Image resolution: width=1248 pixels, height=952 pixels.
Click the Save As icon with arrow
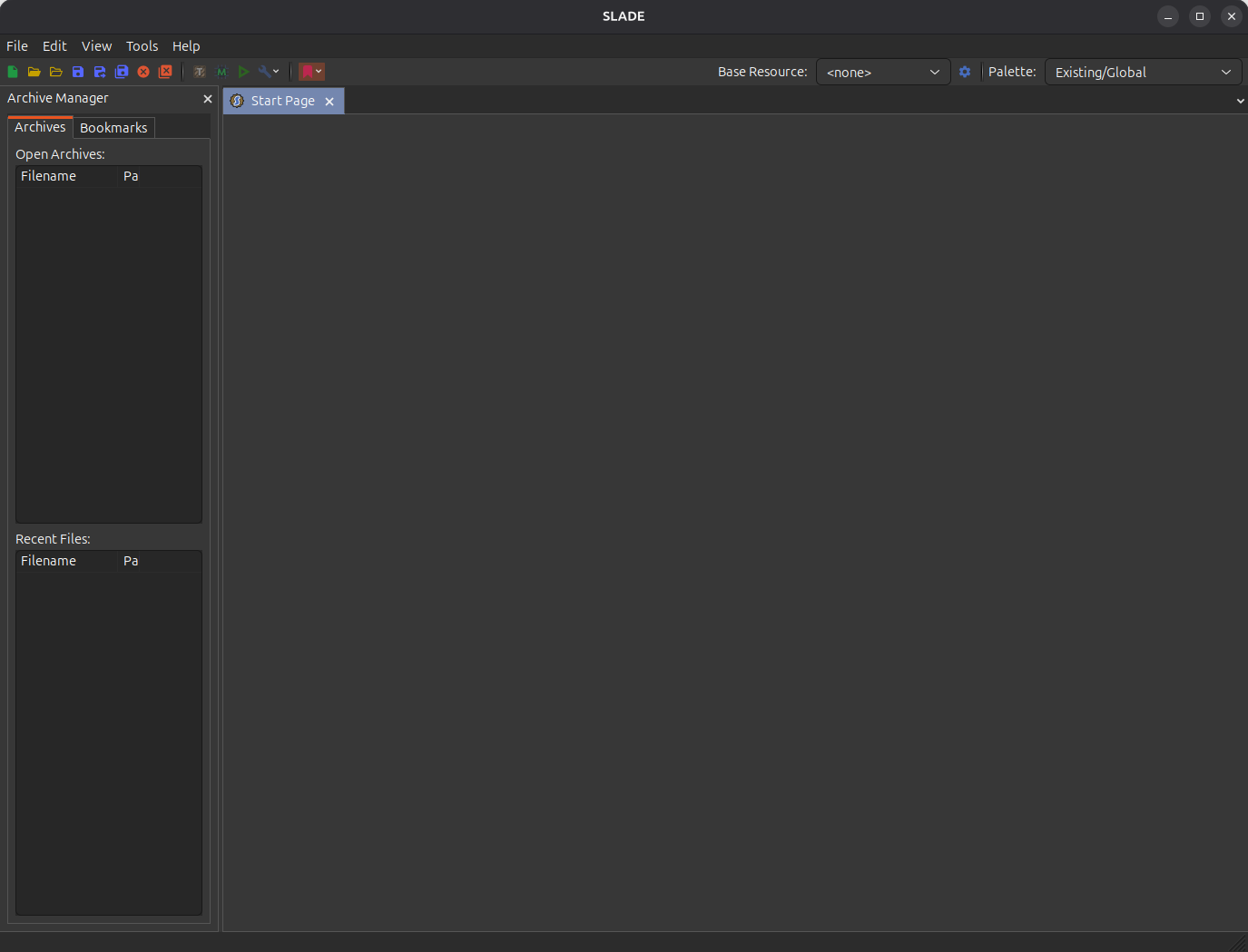click(100, 72)
